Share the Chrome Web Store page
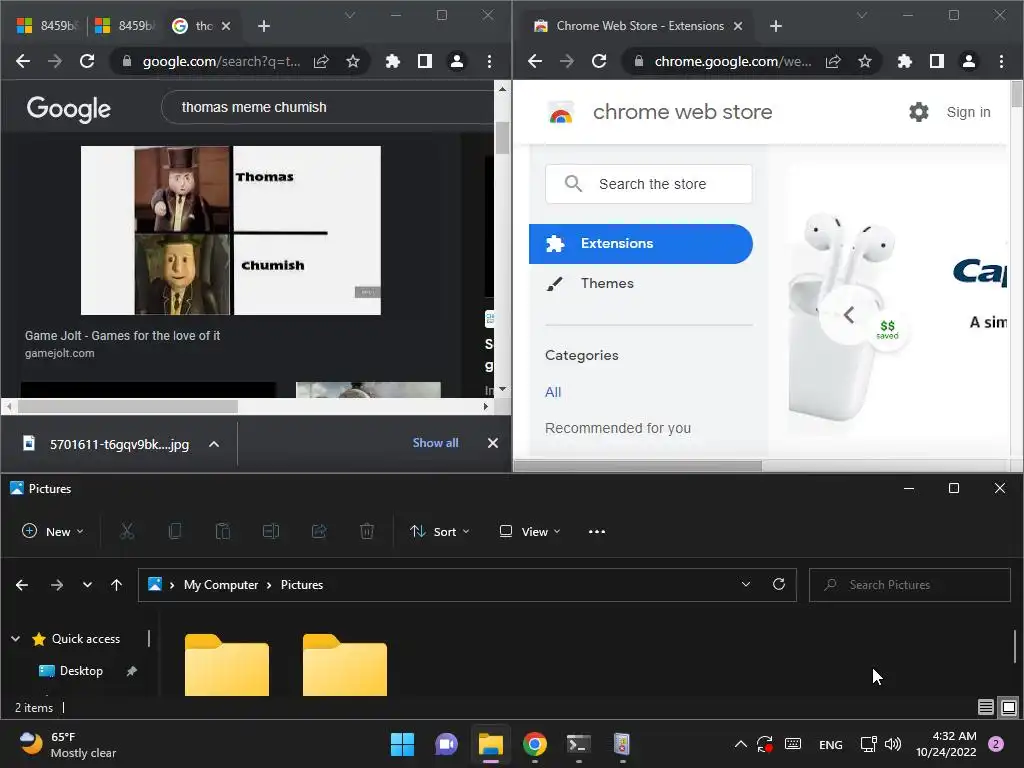This screenshot has width=1024, height=768. (x=833, y=61)
